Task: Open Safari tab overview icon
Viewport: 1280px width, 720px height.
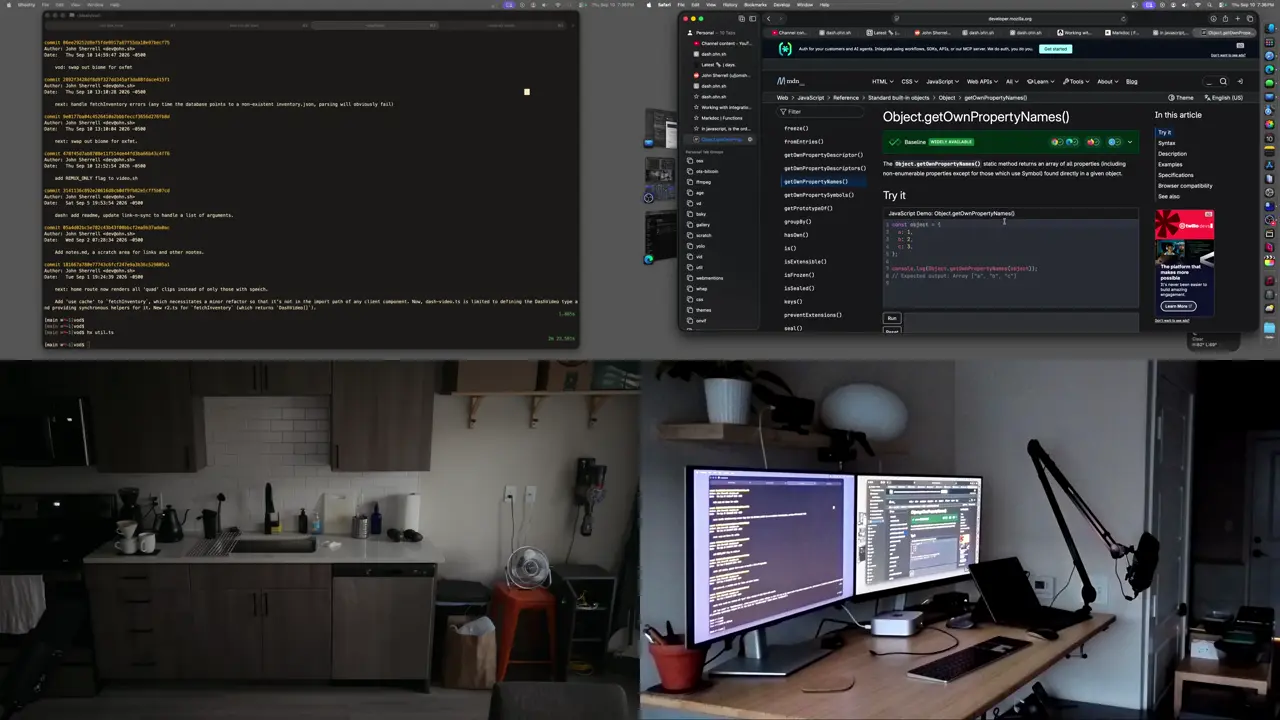Action: pos(1249,18)
